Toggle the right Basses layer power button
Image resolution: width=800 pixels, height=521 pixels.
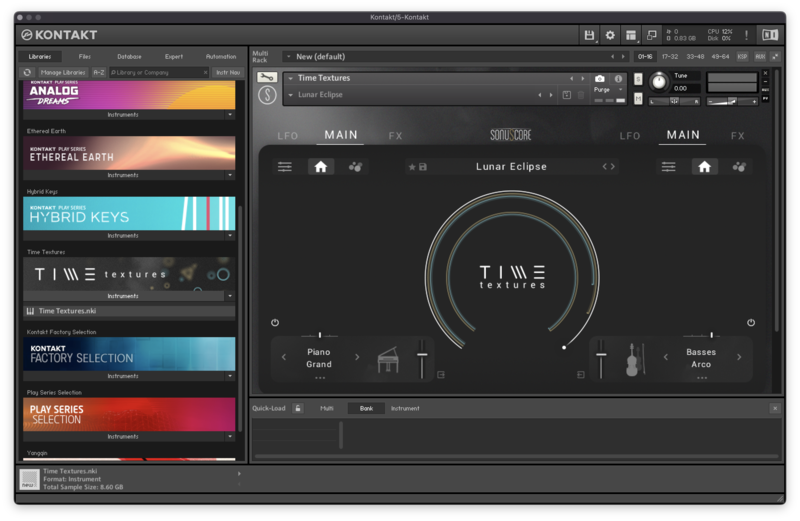(750, 322)
